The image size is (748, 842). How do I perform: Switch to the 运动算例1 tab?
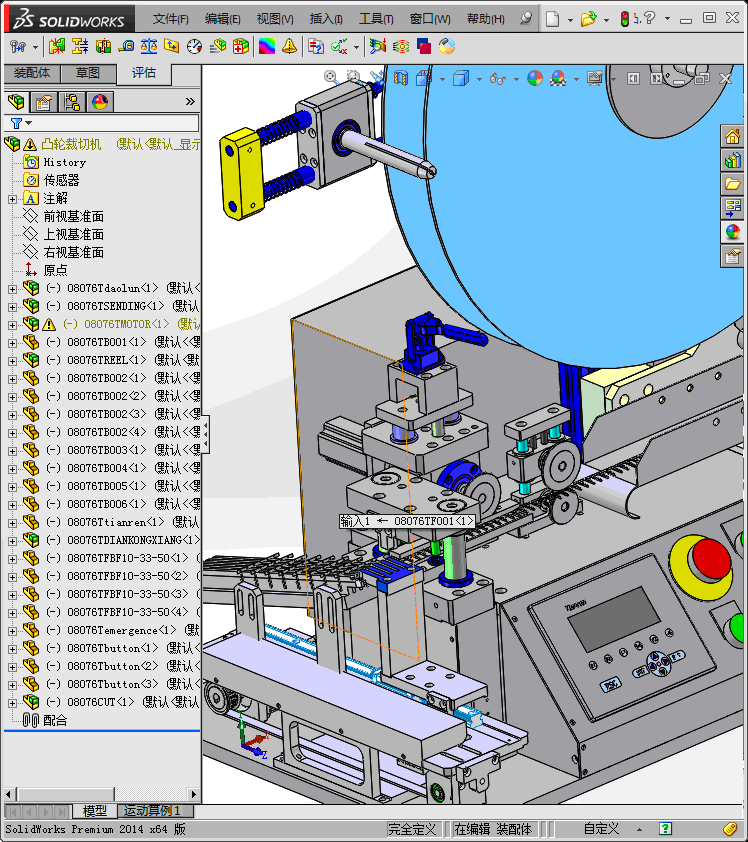click(x=152, y=810)
